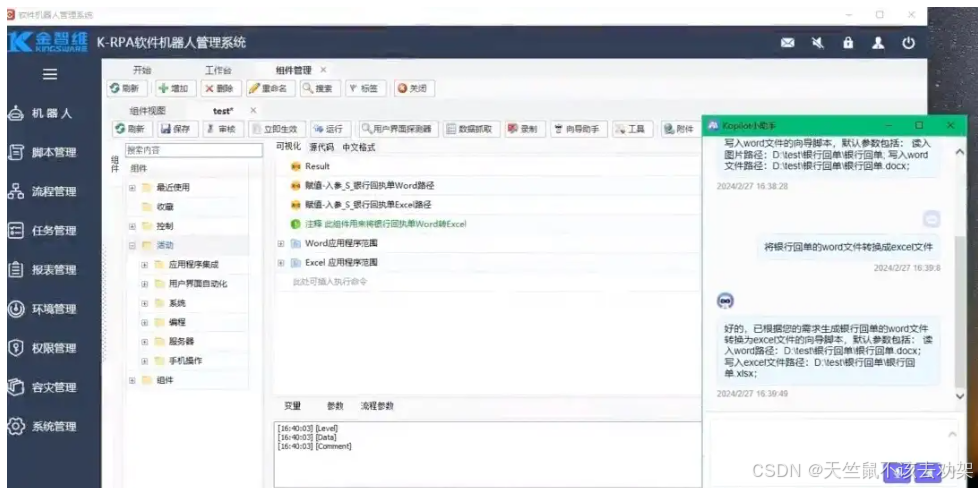Open the 参数 tab in bottom panel
The width and height of the screenshot is (978, 488).
(x=336, y=406)
